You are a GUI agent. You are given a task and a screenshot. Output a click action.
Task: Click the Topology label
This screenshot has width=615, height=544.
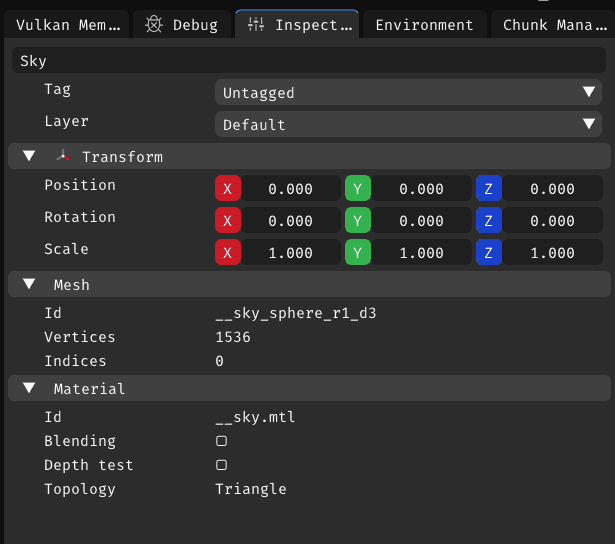click(x=80, y=489)
